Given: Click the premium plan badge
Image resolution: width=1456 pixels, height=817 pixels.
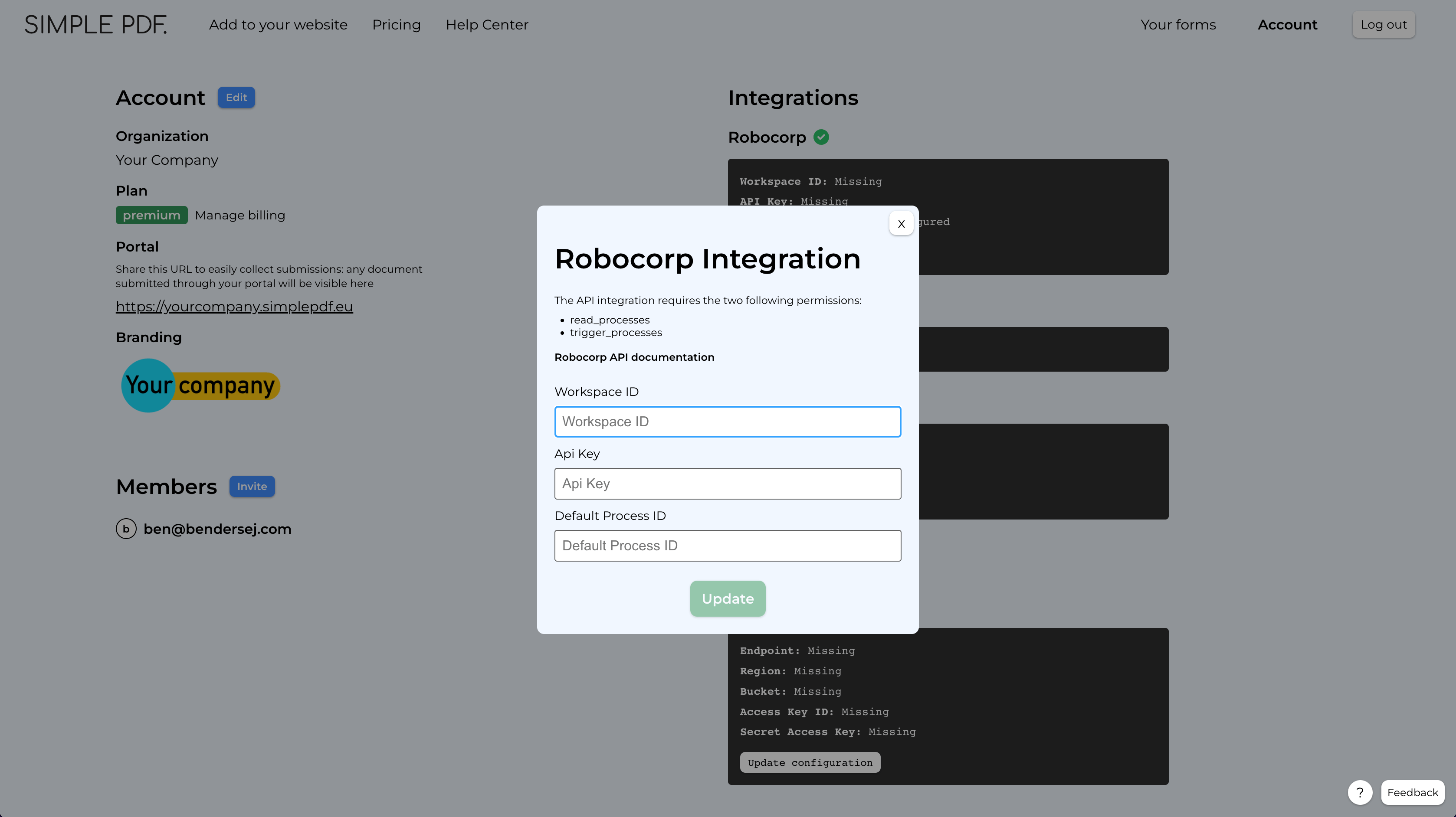Looking at the screenshot, I should coord(151,215).
